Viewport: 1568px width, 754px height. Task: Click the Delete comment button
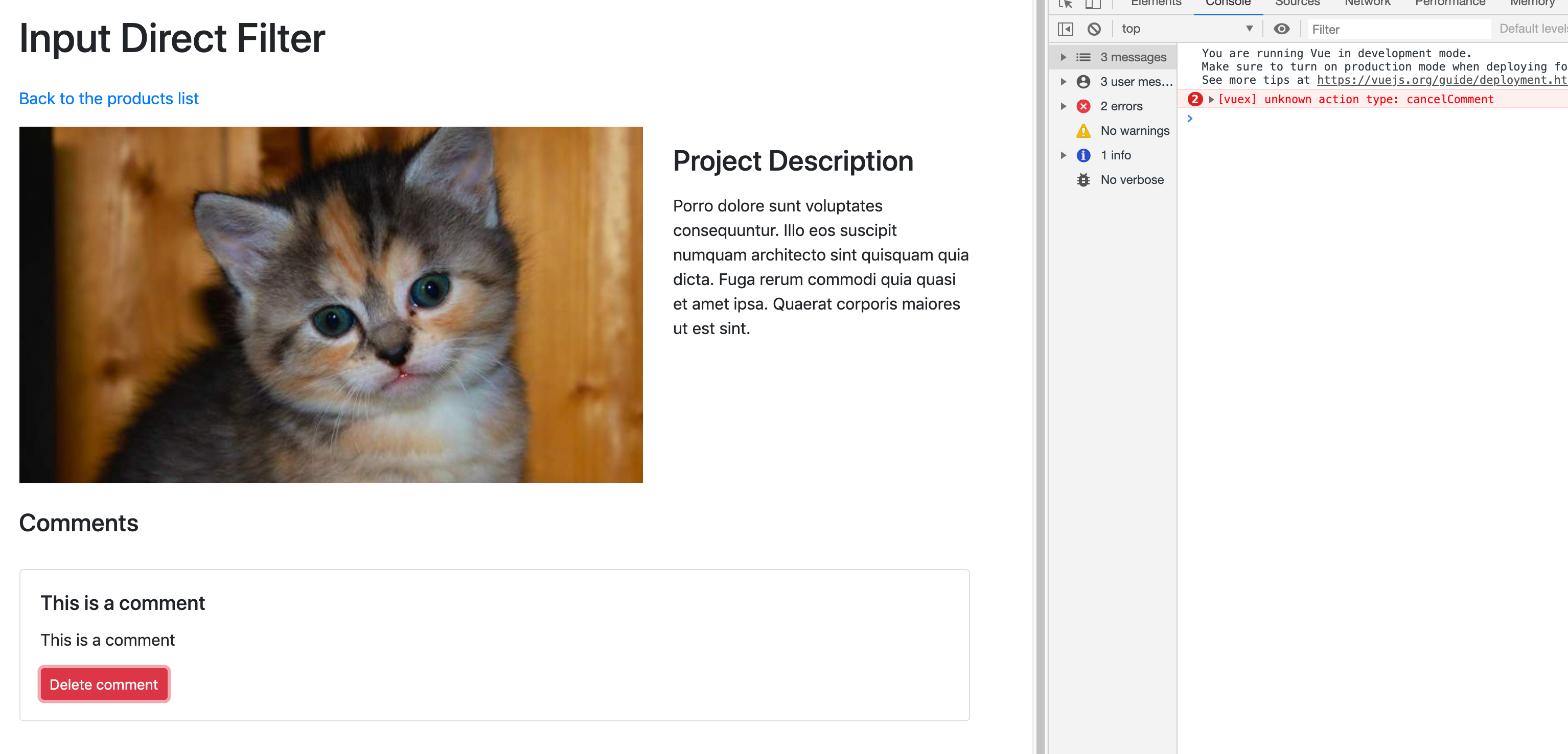pyautogui.click(x=103, y=684)
